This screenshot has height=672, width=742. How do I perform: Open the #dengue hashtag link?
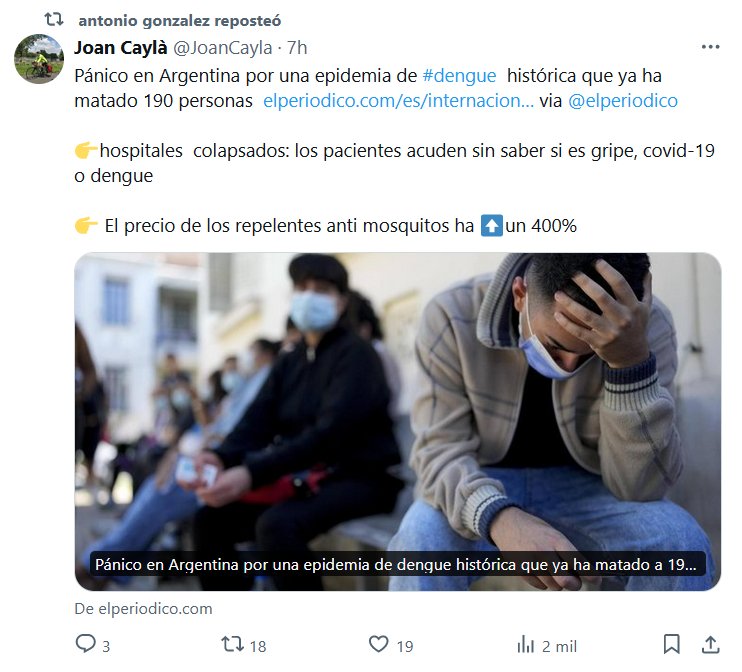pos(459,76)
